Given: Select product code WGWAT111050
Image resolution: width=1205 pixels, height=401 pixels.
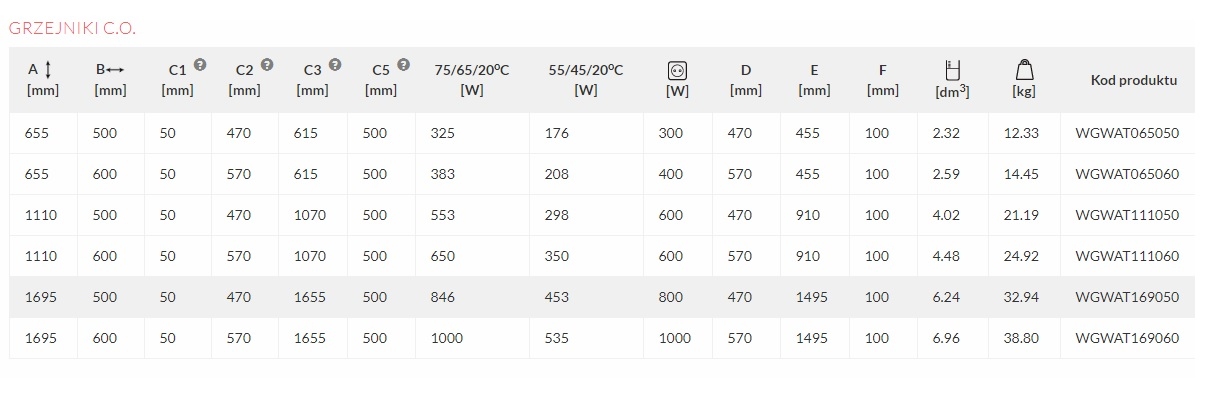Looking at the screenshot, I should point(1127,215).
